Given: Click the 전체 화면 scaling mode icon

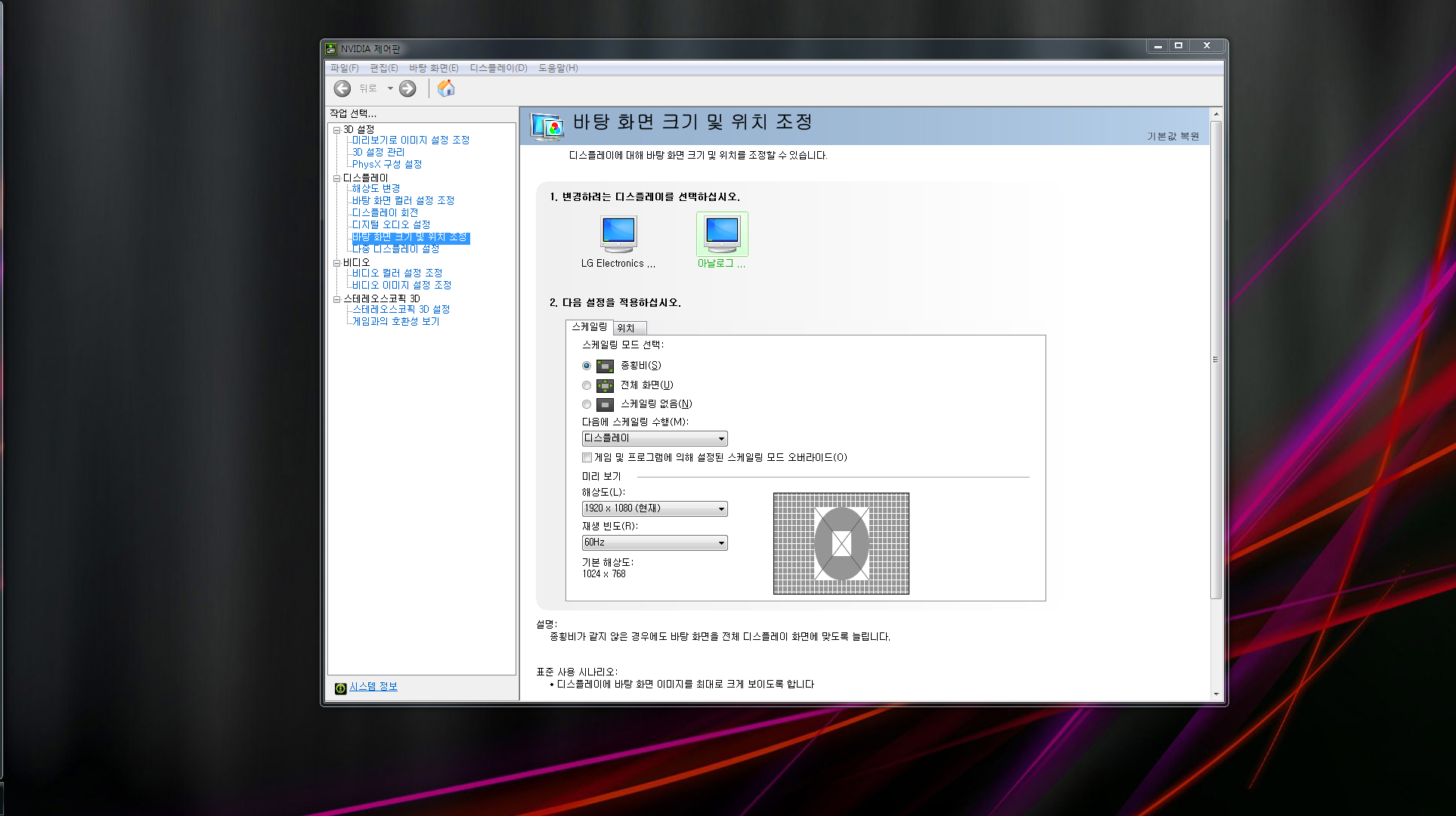Looking at the screenshot, I should tap(605, 385).
